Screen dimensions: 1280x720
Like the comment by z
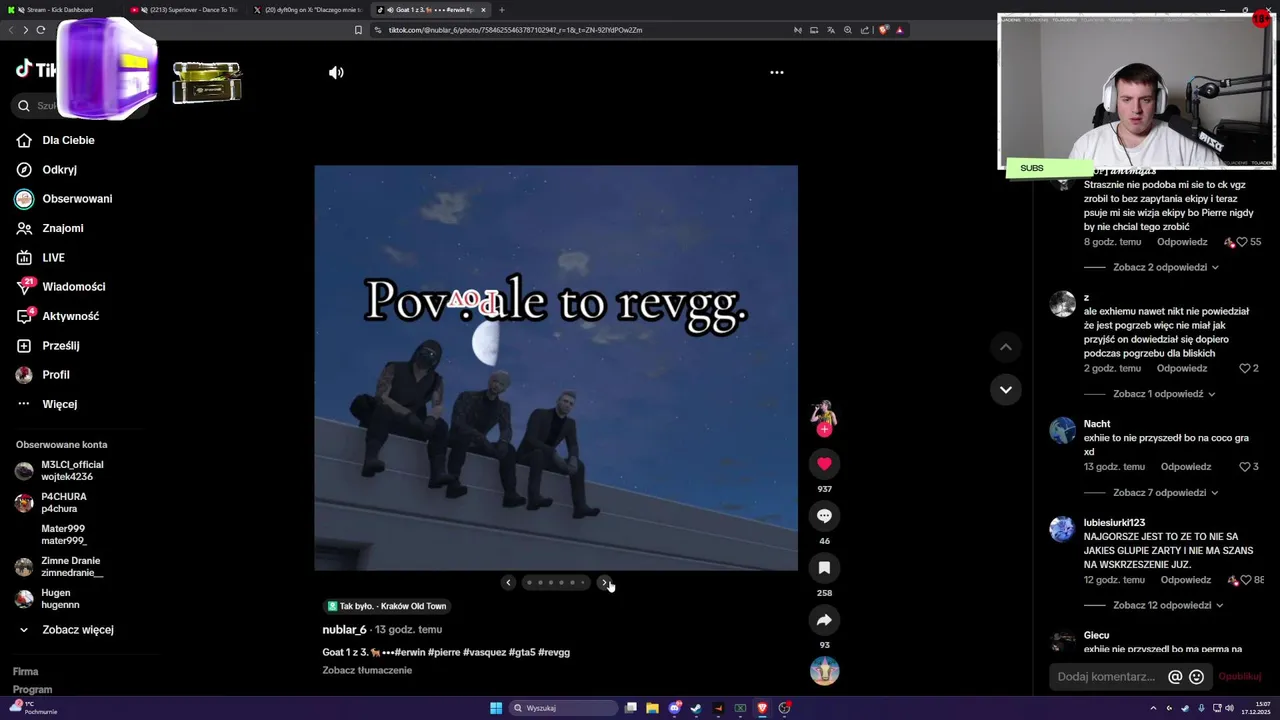(x=1245, y=368)
